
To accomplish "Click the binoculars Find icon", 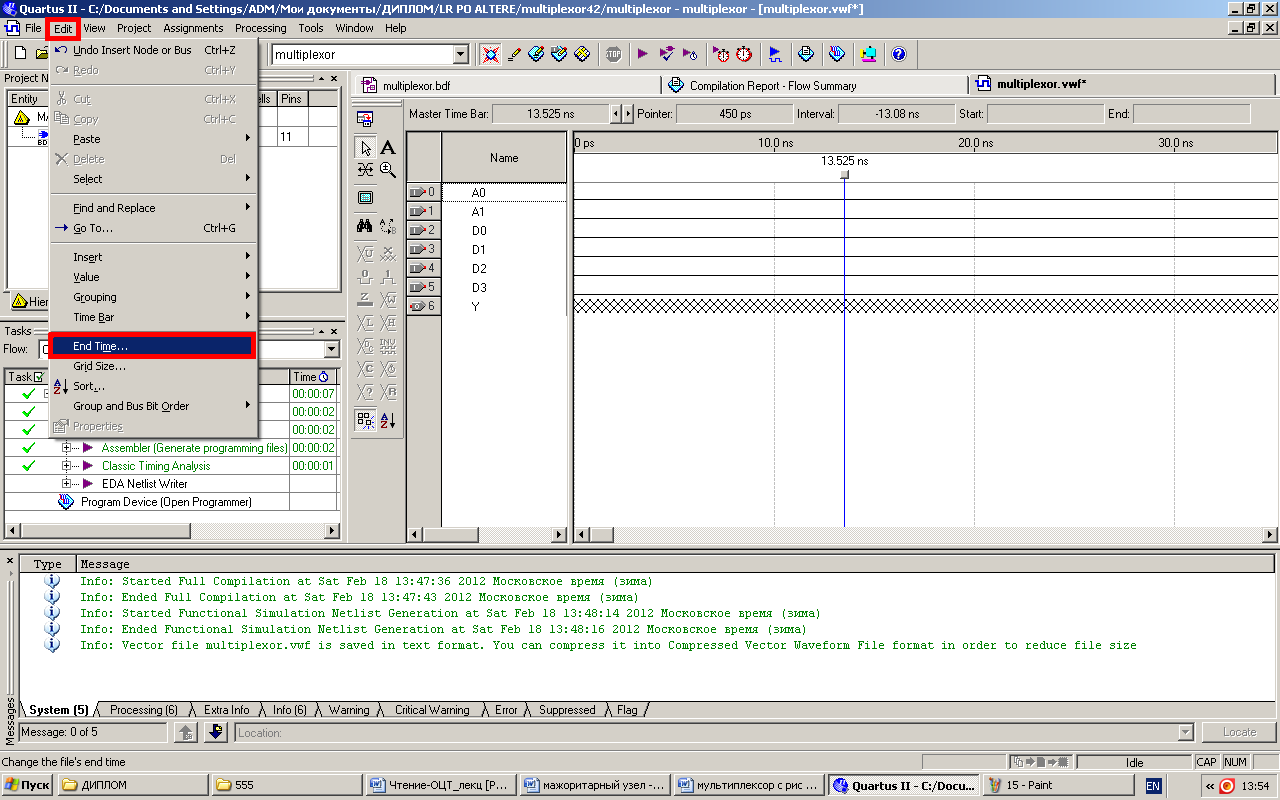I will point(365,226).
